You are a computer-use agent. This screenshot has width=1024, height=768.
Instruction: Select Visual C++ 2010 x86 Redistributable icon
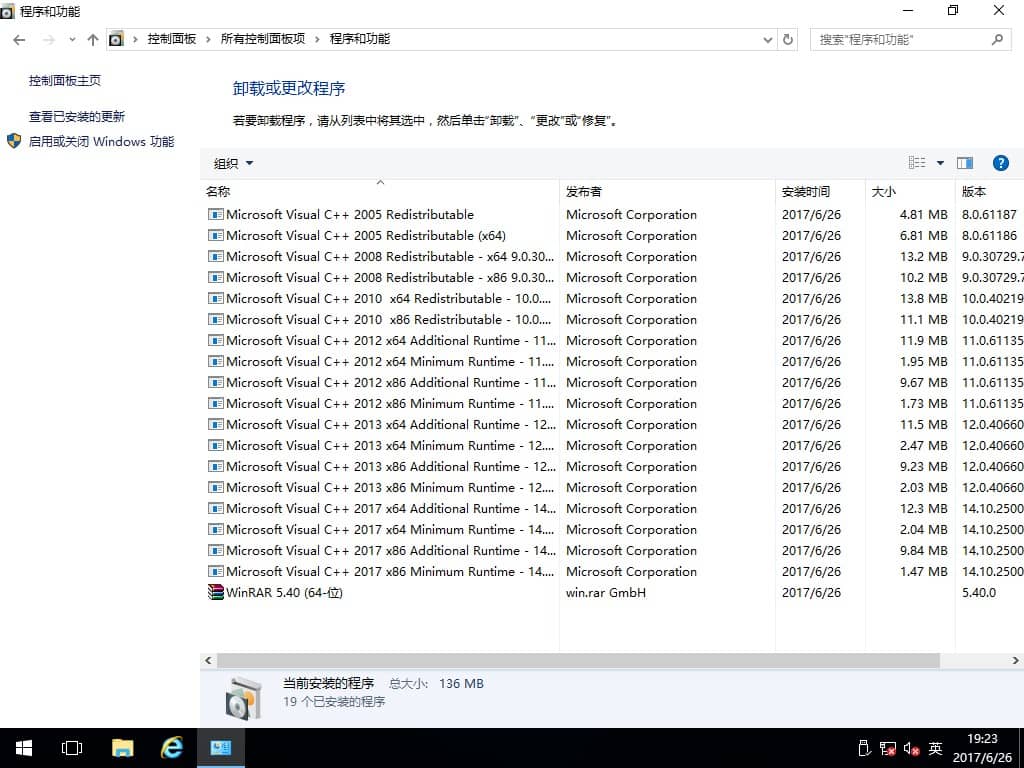216,319
